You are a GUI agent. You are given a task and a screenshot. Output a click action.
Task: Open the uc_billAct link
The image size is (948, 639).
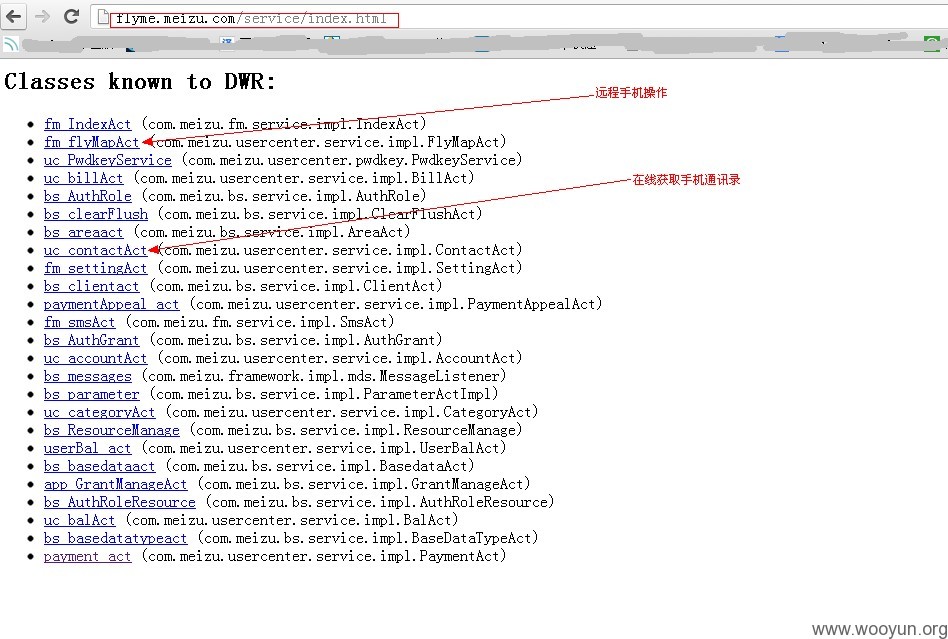pos(83,178)
